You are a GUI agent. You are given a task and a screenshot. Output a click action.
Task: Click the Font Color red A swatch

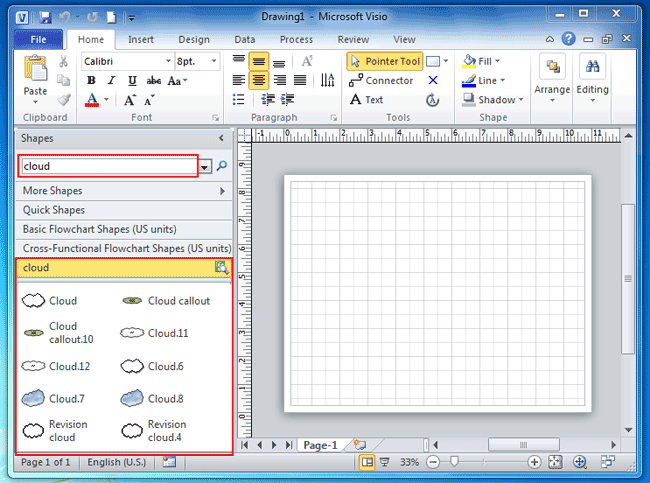point(92,100)
